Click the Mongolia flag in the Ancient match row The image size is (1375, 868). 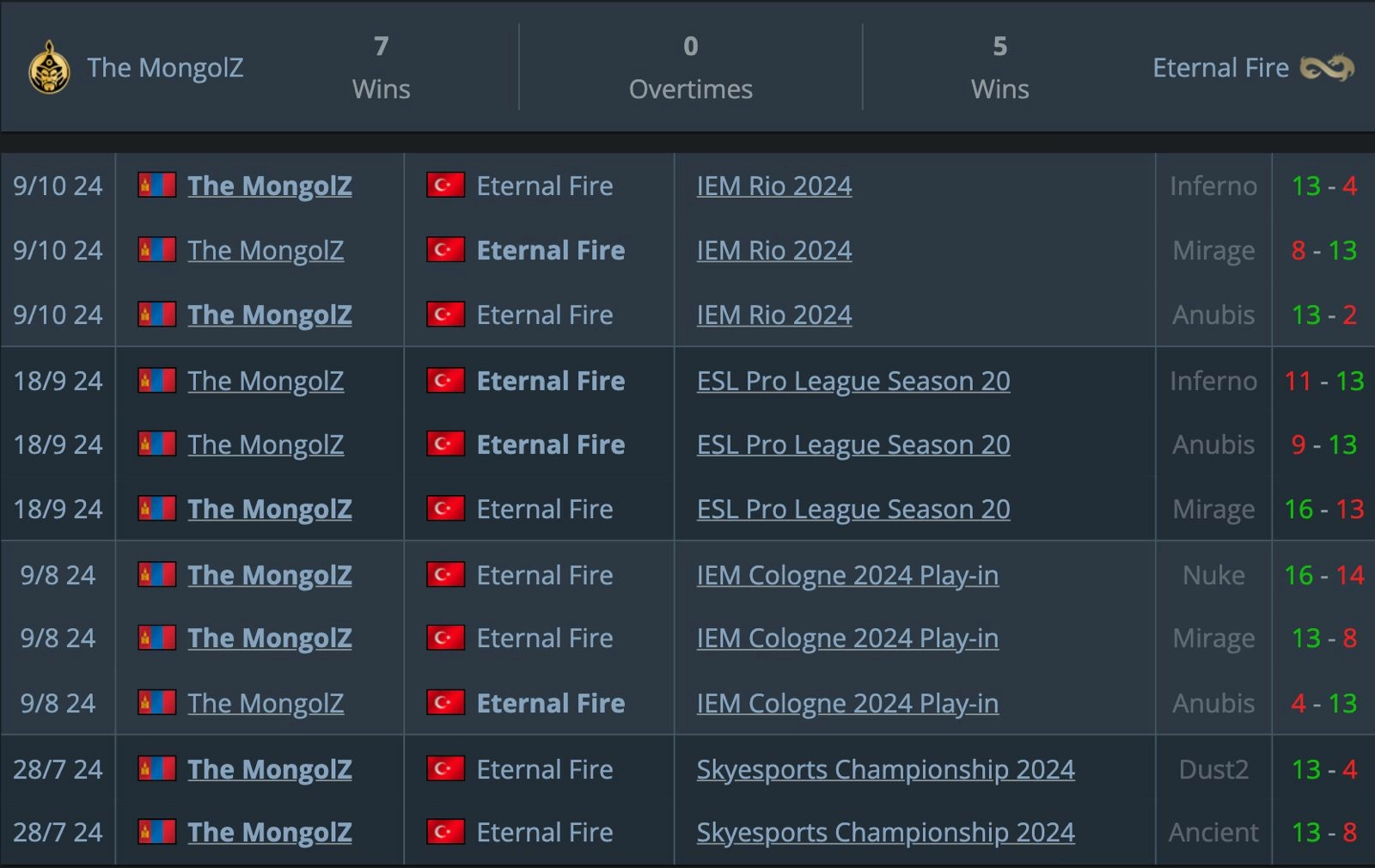tap(157, 832)
